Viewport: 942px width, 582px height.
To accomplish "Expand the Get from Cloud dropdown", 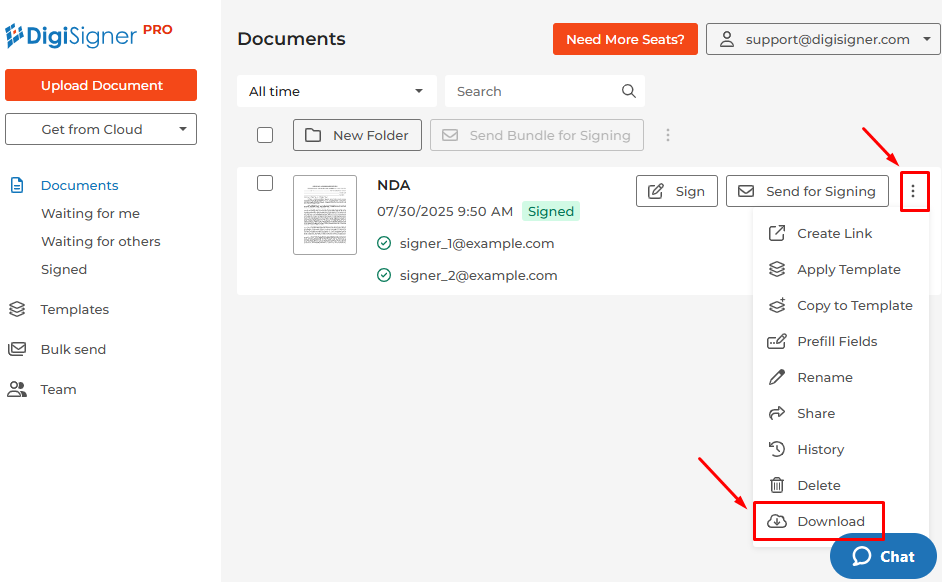I will click(101, 129).
